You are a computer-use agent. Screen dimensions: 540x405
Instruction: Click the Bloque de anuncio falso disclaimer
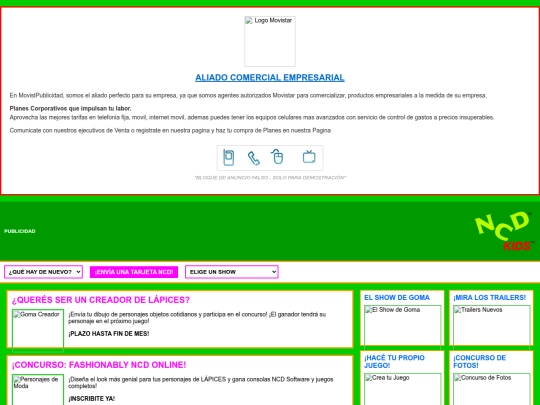(270, 178)
